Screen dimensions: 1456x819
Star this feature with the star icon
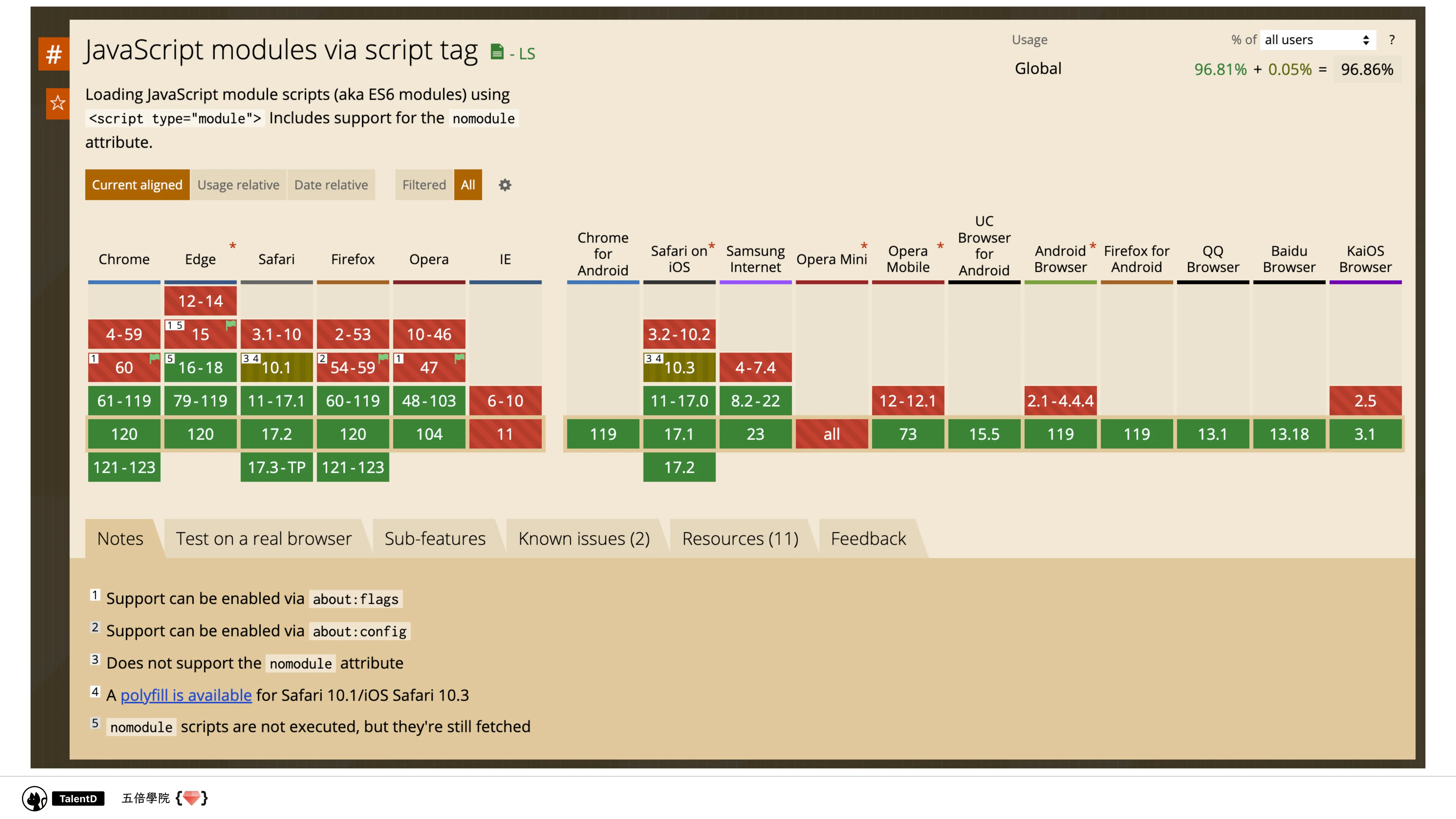coord(58,103)
